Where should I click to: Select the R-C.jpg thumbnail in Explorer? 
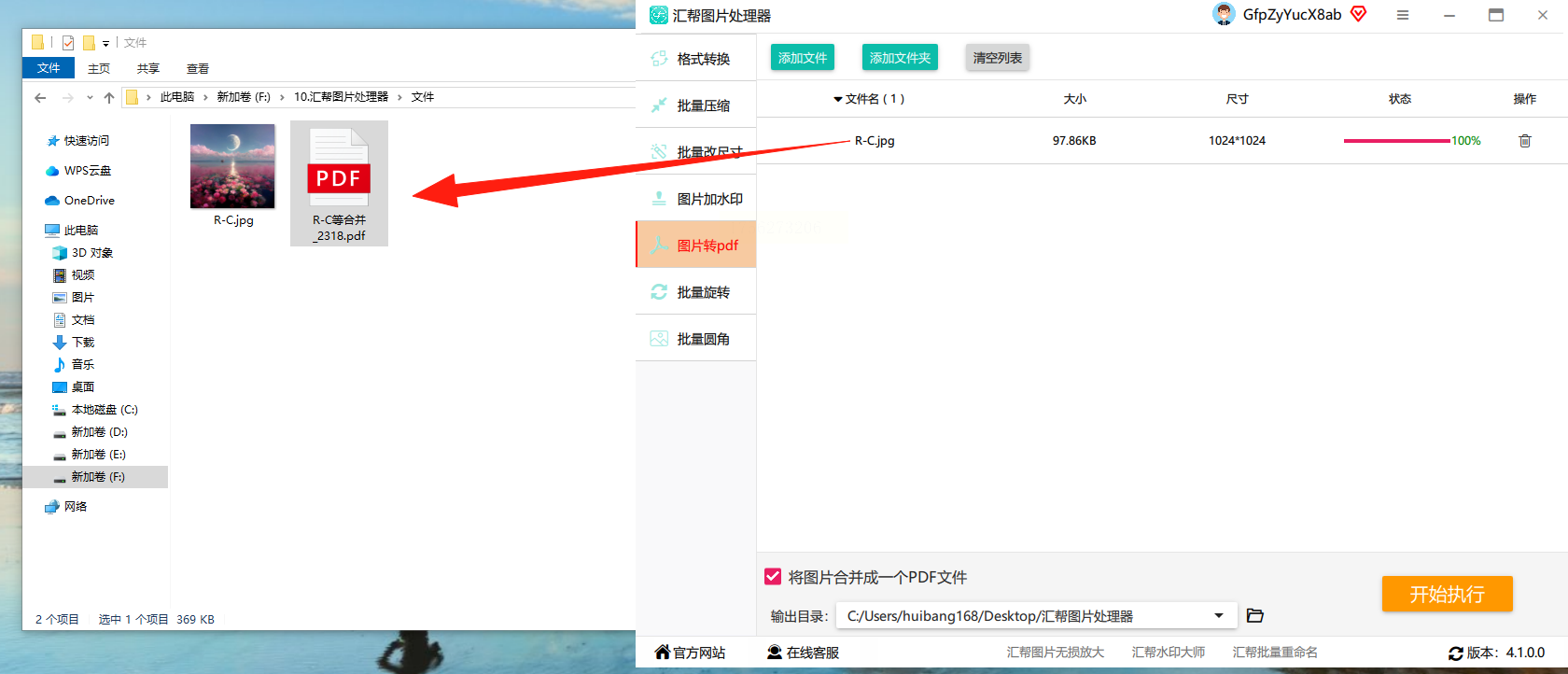[x=232, y=166]
